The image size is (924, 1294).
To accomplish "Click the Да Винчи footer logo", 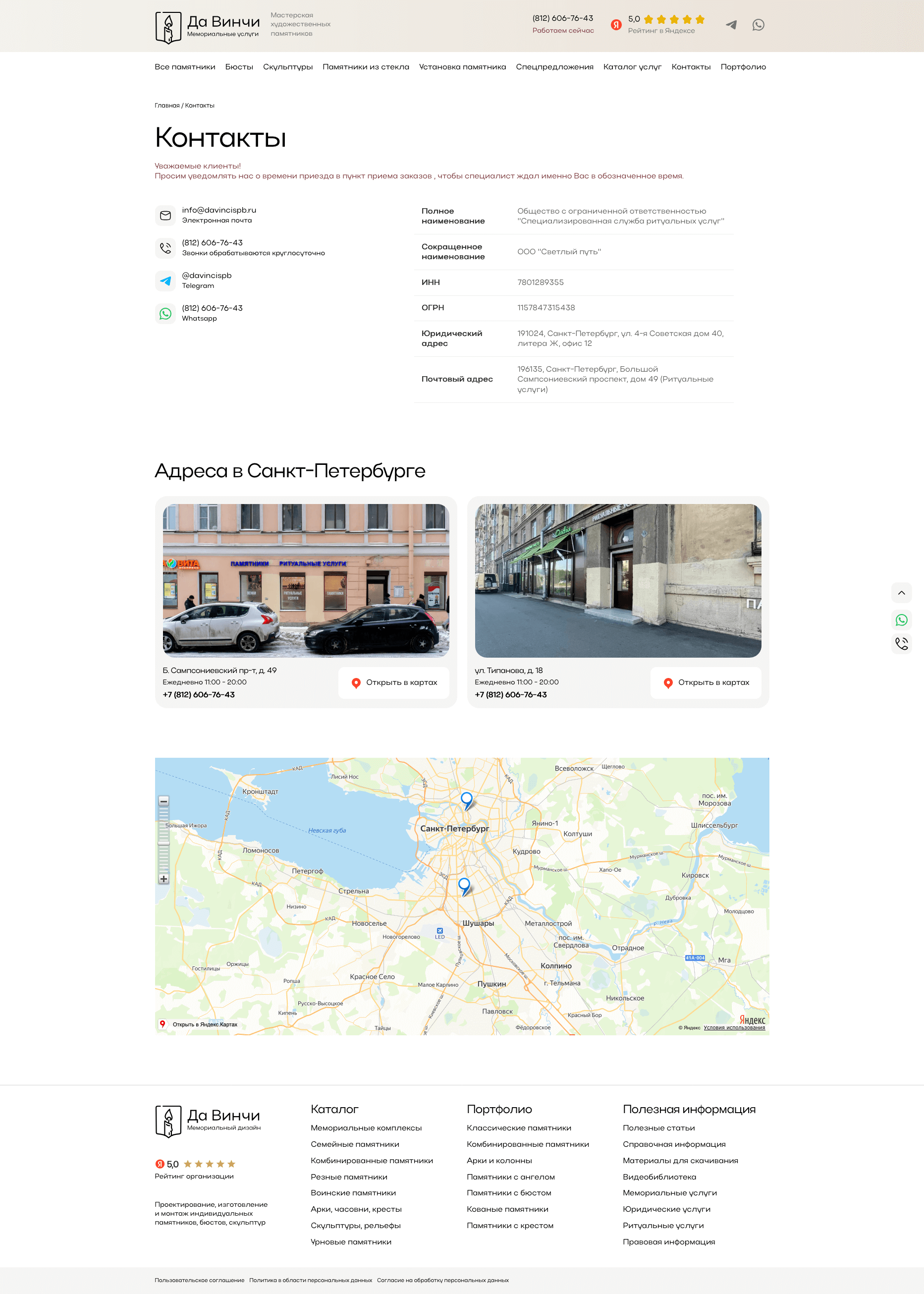I will 208,1121.
